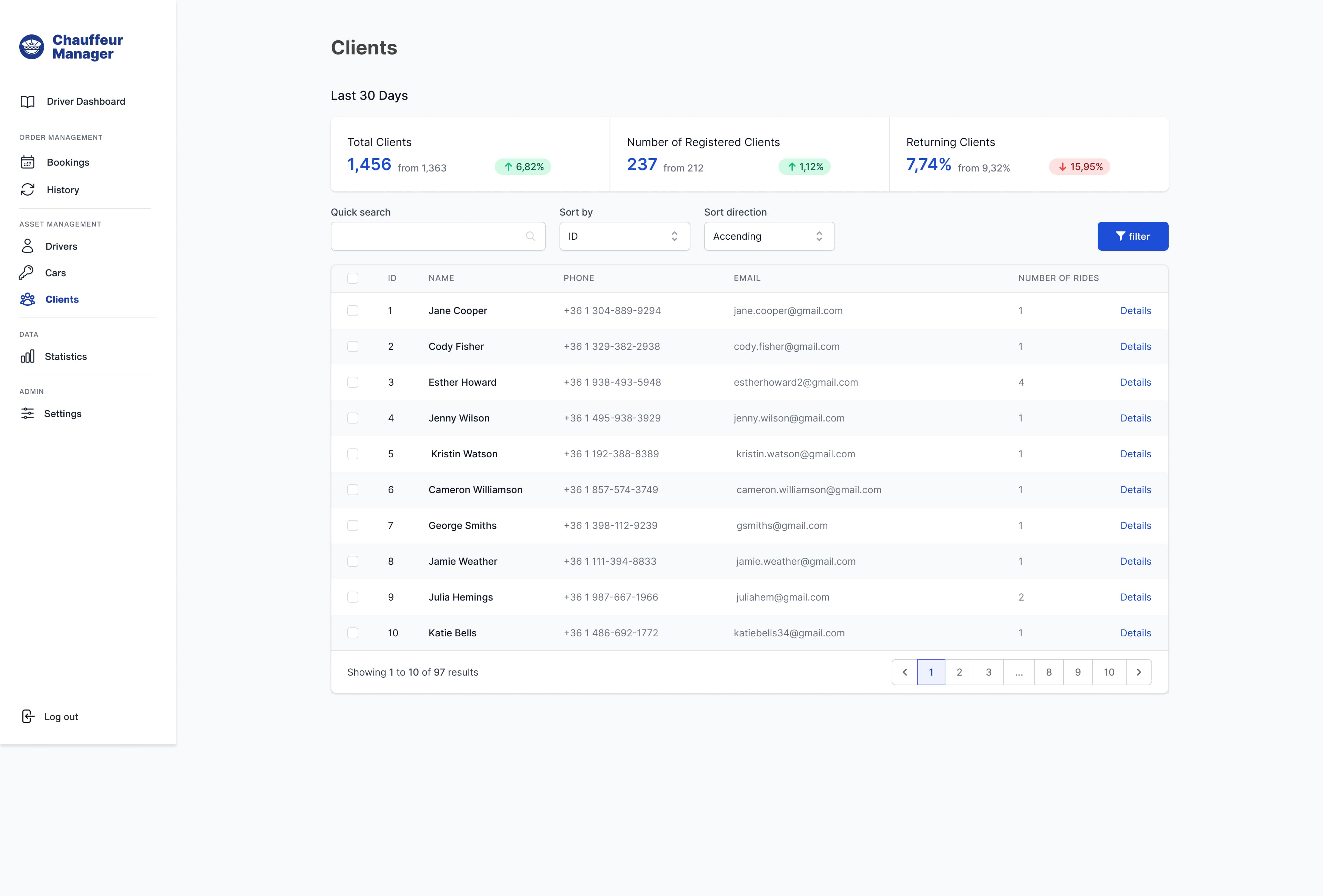The width and height of the screenshot is (1323, 896).
Task: Click the Log out label
Action: coord(61,717)
